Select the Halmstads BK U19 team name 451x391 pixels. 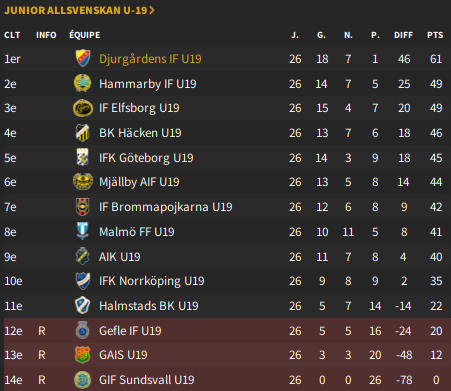pyautogui.click(x=149, y=306)
